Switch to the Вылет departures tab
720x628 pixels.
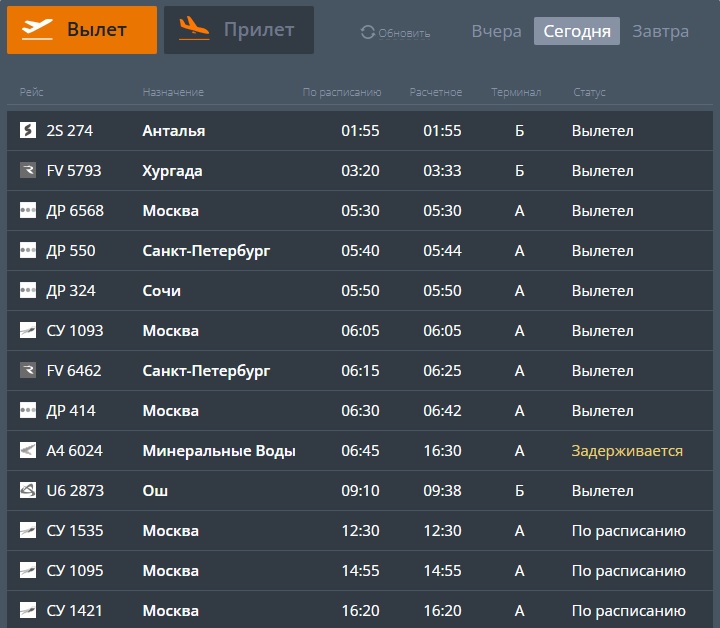click(x=82, y=30)
